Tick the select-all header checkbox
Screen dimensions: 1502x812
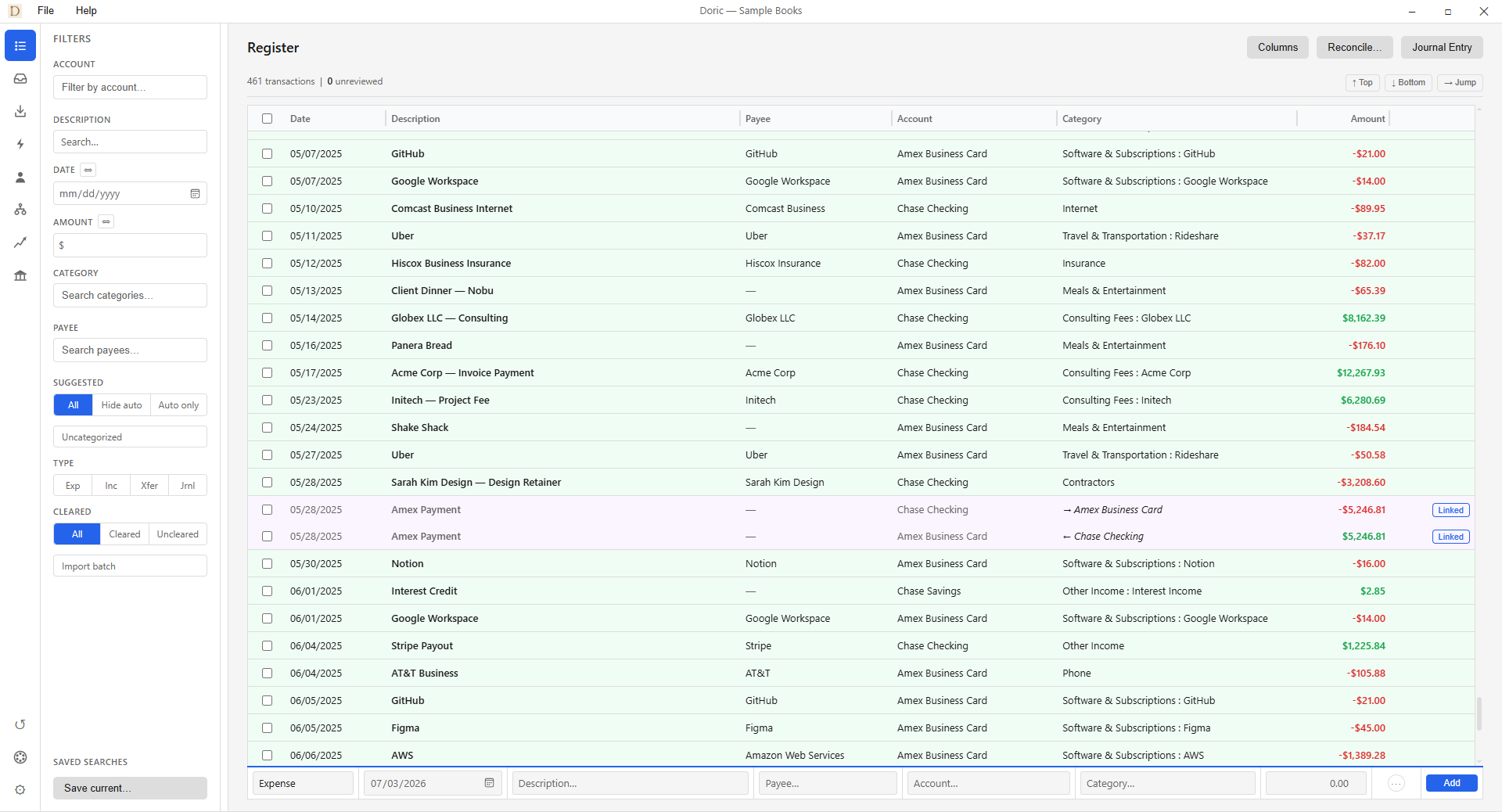tap(268, 119)
